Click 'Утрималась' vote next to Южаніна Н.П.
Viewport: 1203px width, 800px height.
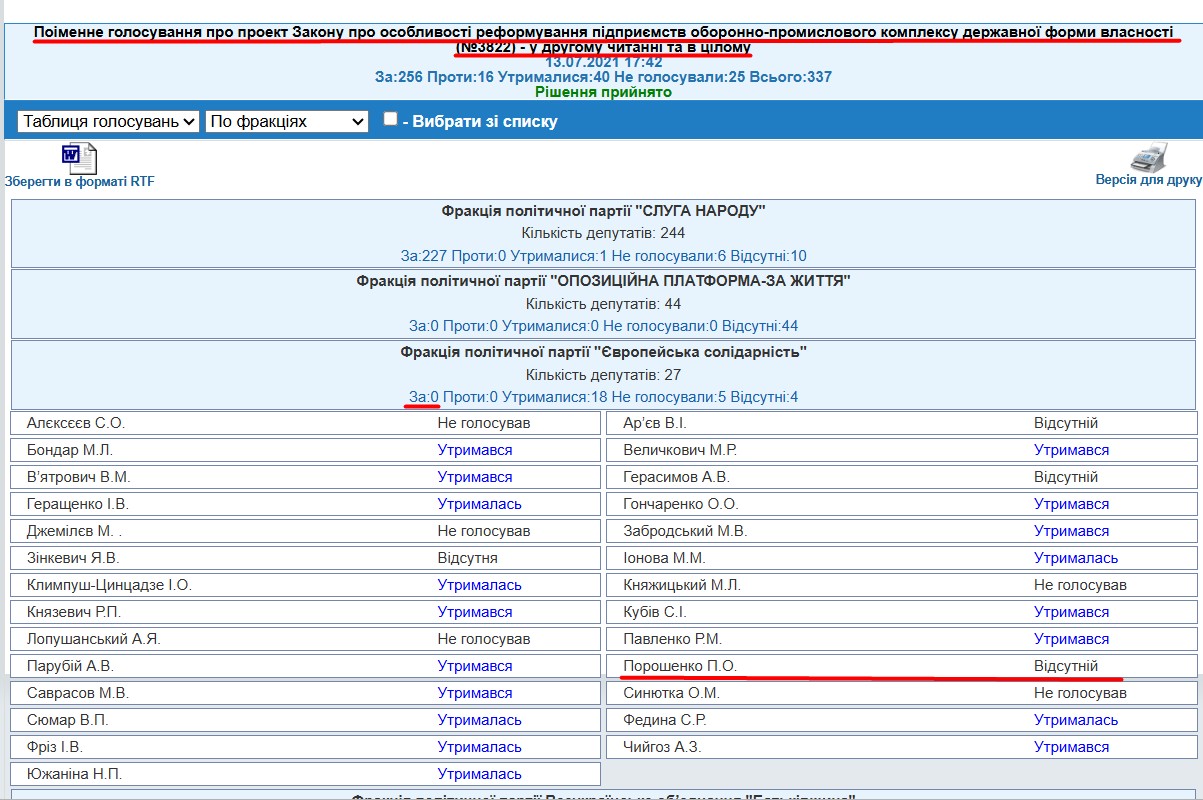[479, 774]
